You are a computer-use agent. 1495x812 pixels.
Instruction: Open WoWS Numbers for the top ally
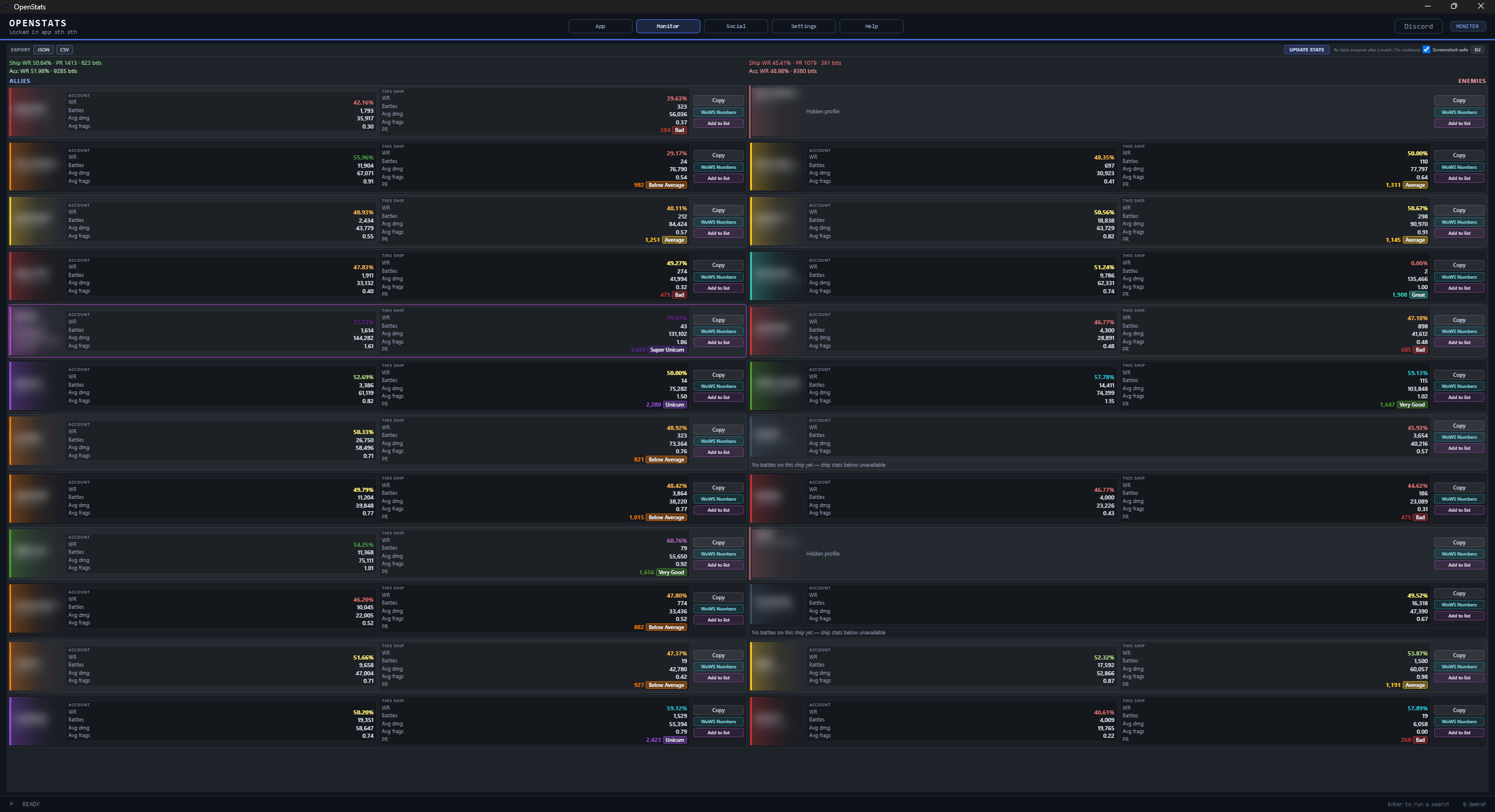point(718,112)
